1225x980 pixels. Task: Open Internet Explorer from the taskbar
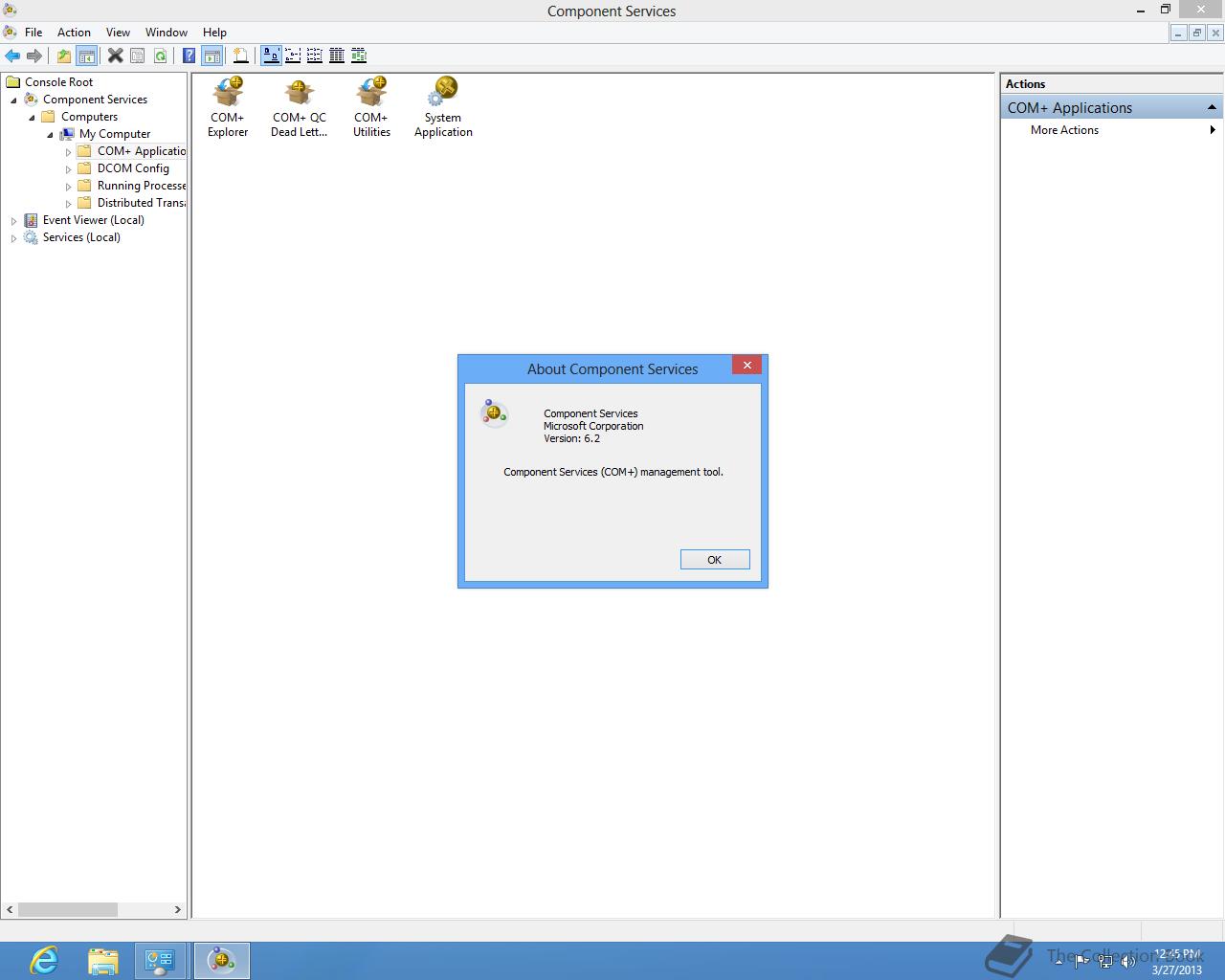click(44, 960)
